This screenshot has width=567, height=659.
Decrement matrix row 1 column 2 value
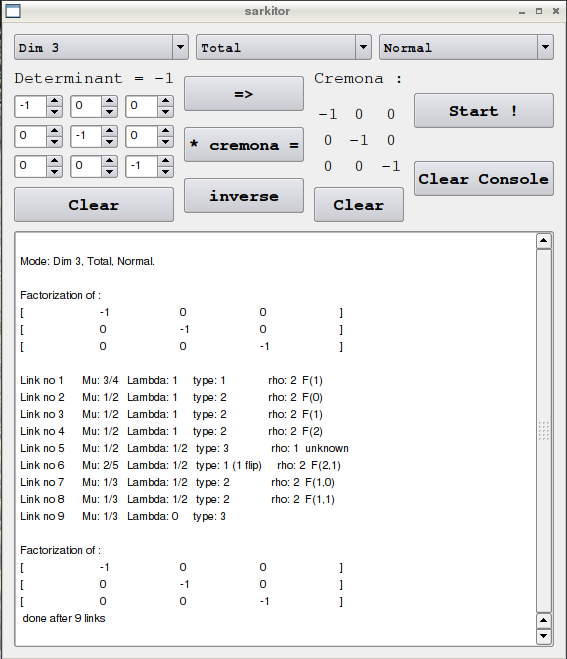point(109,111)
